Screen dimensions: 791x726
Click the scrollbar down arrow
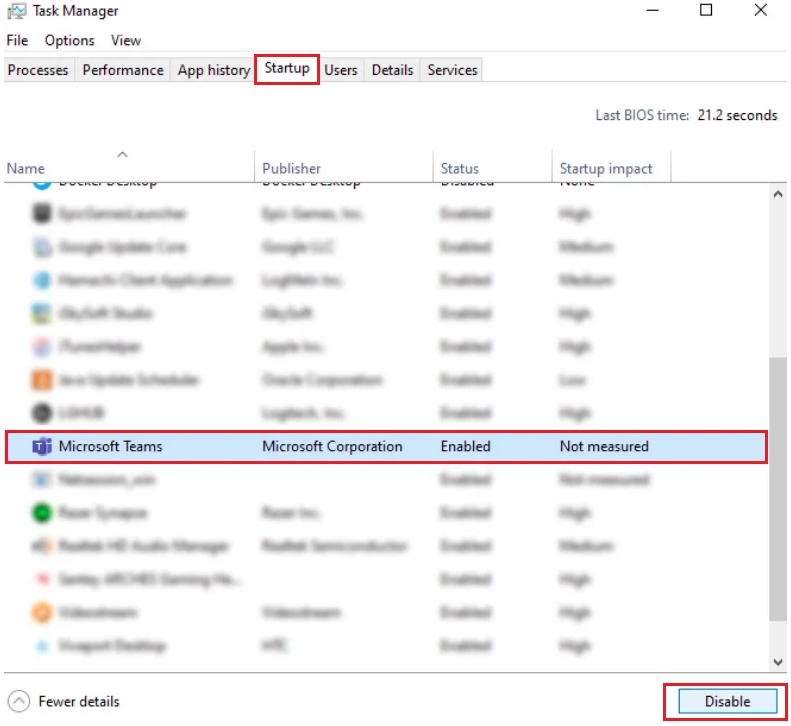coord(778,662)
